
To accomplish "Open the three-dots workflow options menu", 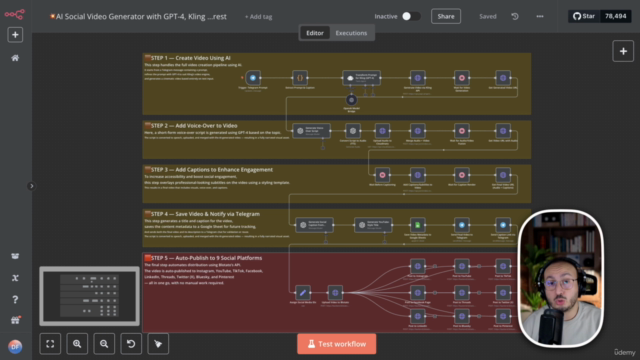I will (540, 16).
